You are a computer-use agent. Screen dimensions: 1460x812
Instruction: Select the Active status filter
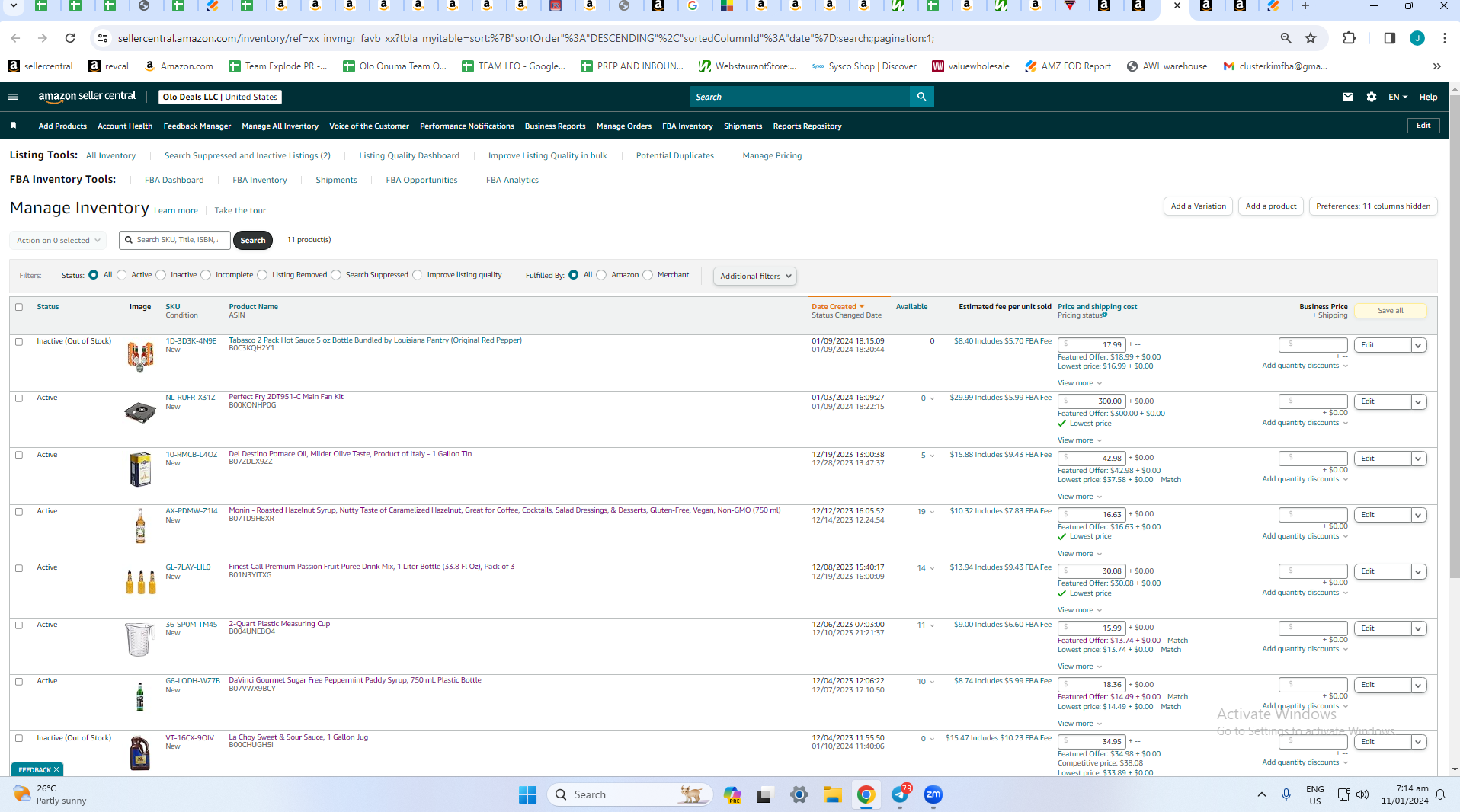[122, 275]
